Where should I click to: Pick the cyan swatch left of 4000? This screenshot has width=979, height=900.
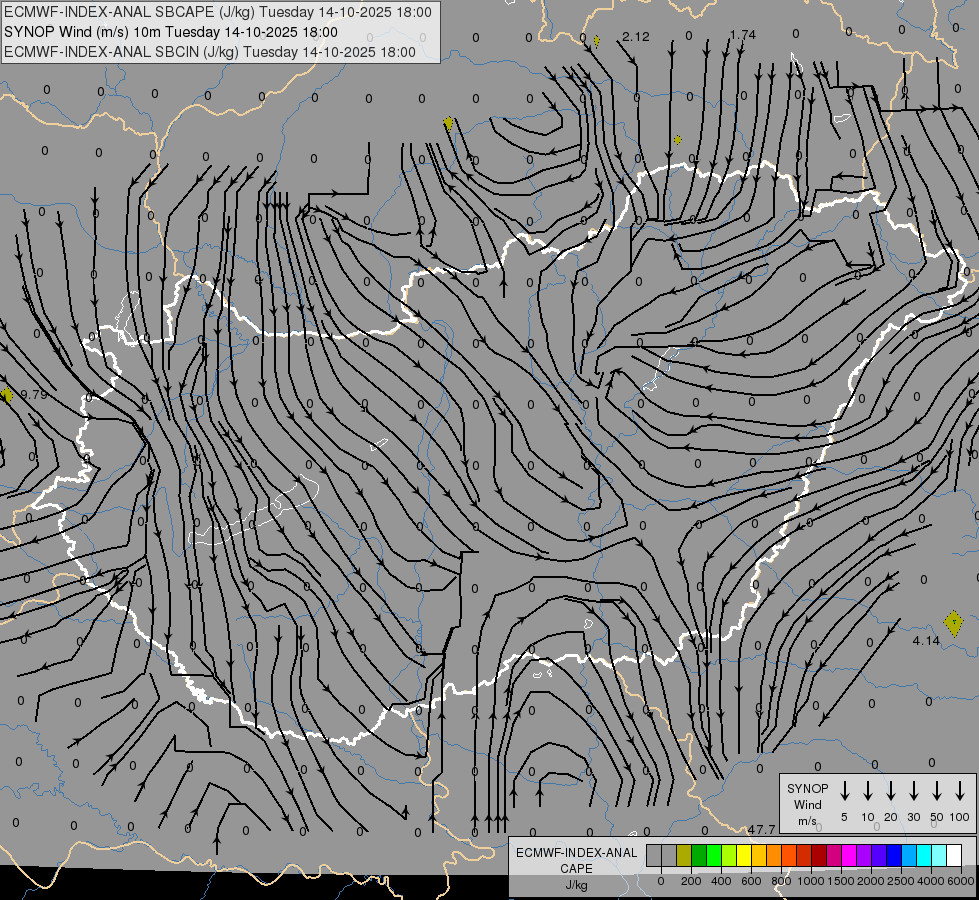point(924,855)
